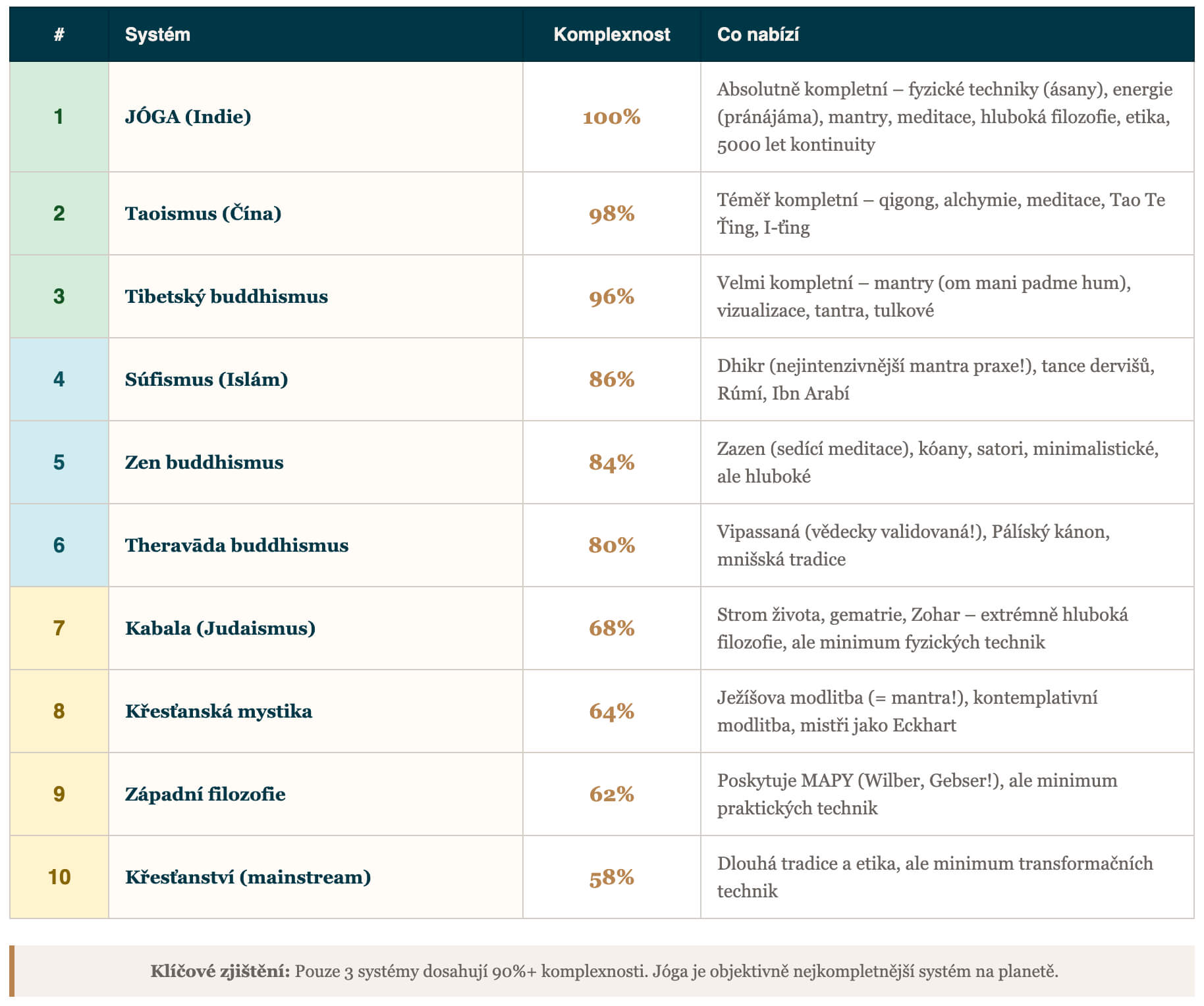Click the "Komplexnost" column header
The image size is (1204, 1006).
pyautogui.click(x=611, y=35)
